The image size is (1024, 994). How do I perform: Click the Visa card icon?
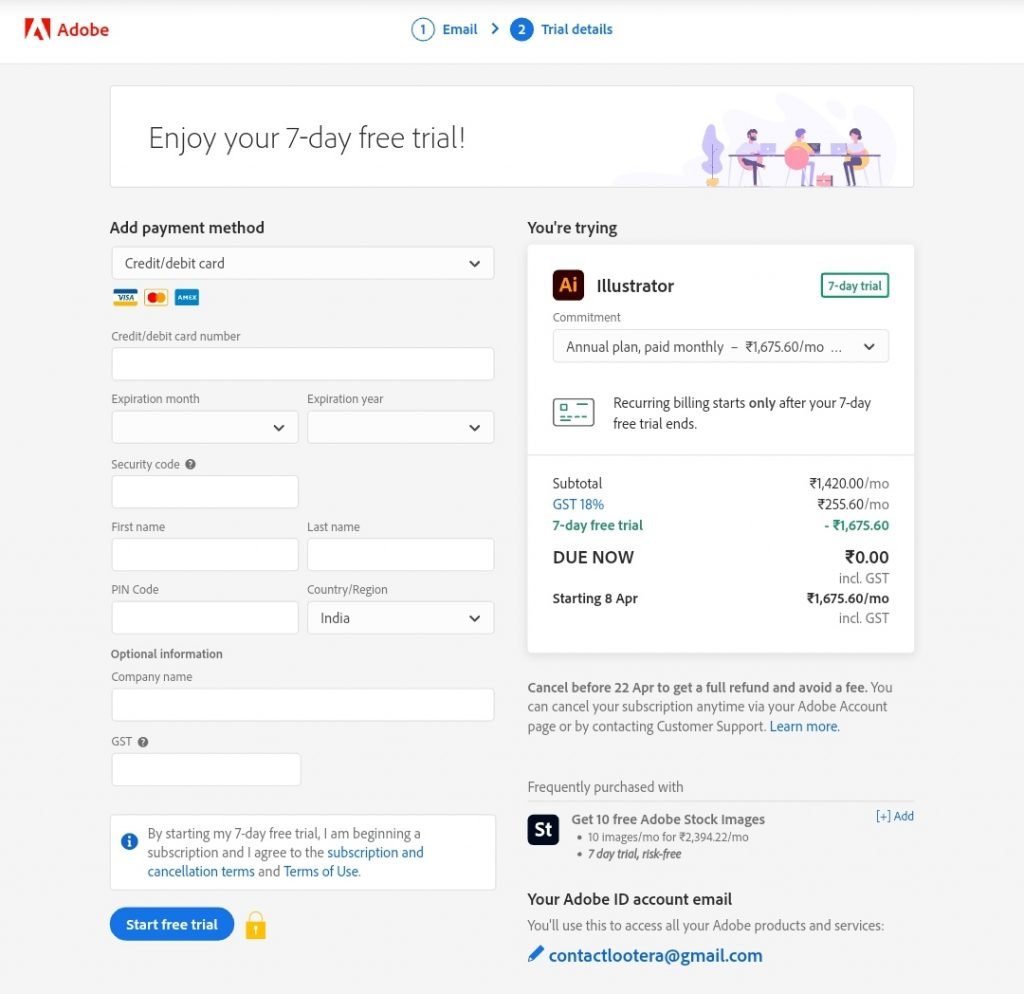(x=125, y=298)
